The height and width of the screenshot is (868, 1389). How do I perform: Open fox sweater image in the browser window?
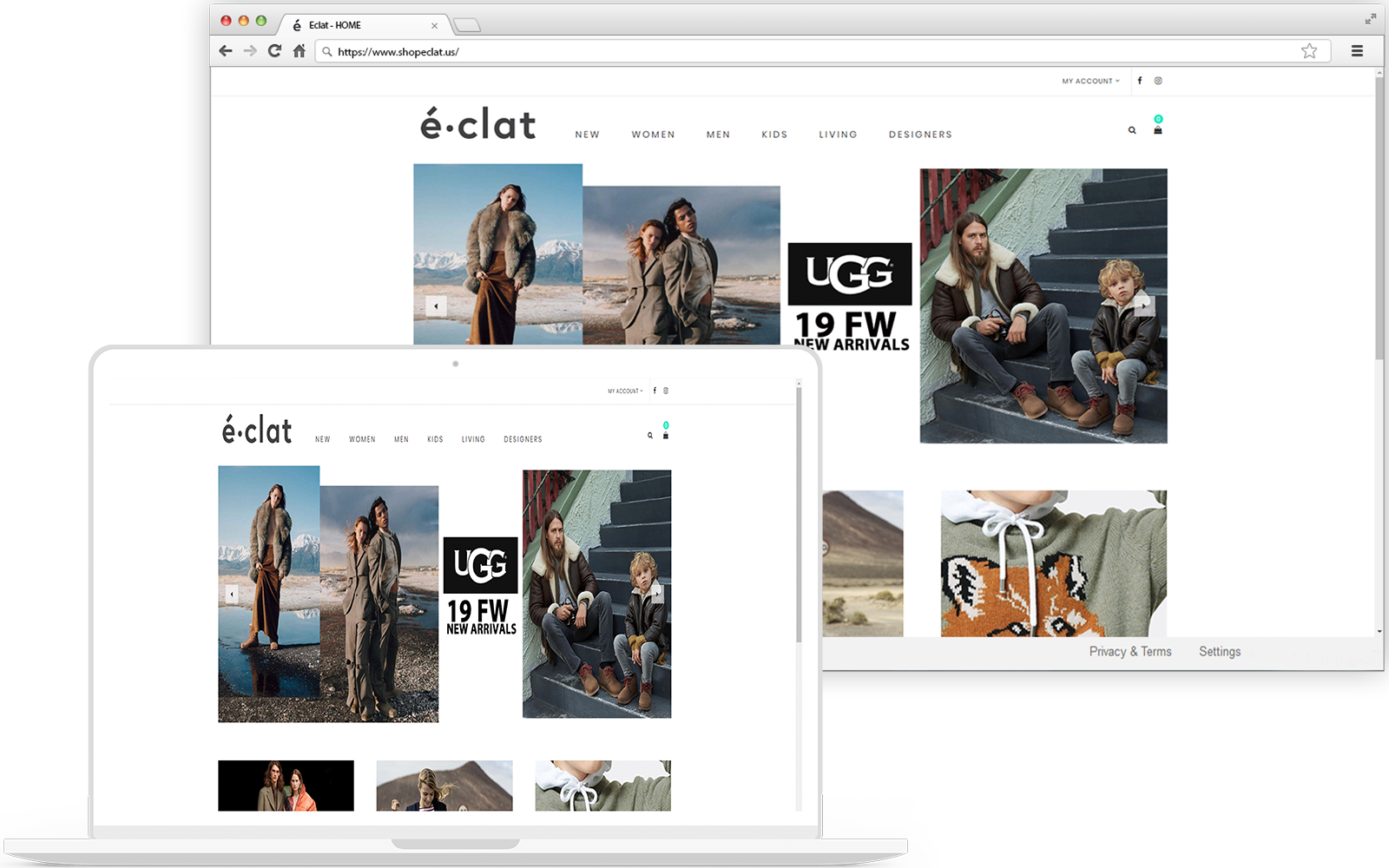[1054, 563]
